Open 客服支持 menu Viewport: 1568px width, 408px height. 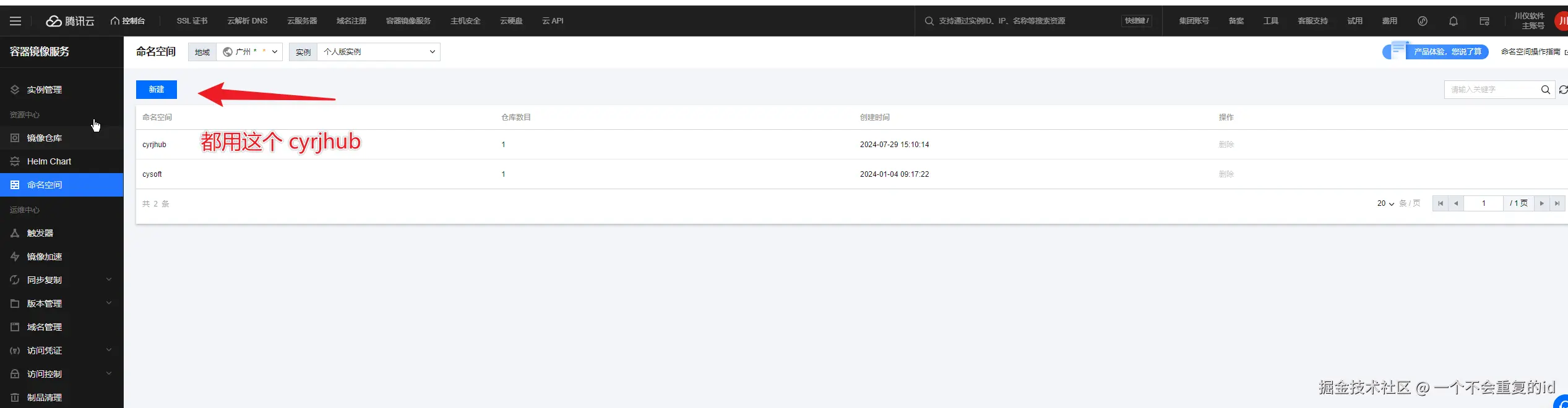click(1313, 21)
